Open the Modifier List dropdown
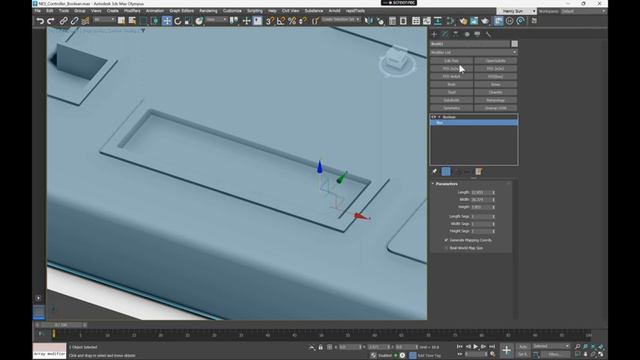This screenshot has height=360, width=640. tap(473, 52)
